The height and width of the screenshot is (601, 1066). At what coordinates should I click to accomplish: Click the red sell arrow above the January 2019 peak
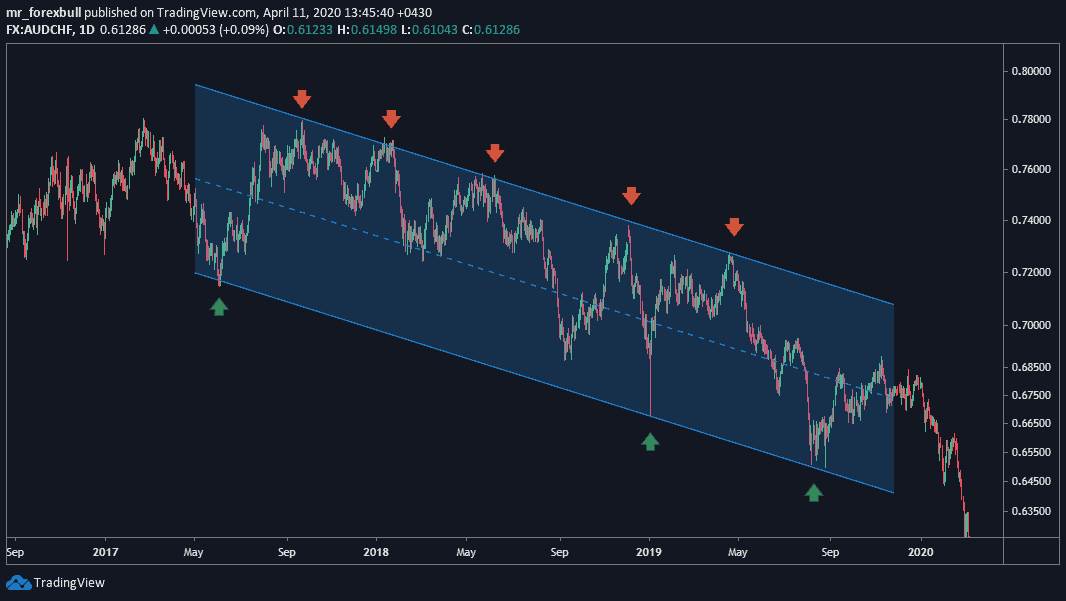coord(631,196)
